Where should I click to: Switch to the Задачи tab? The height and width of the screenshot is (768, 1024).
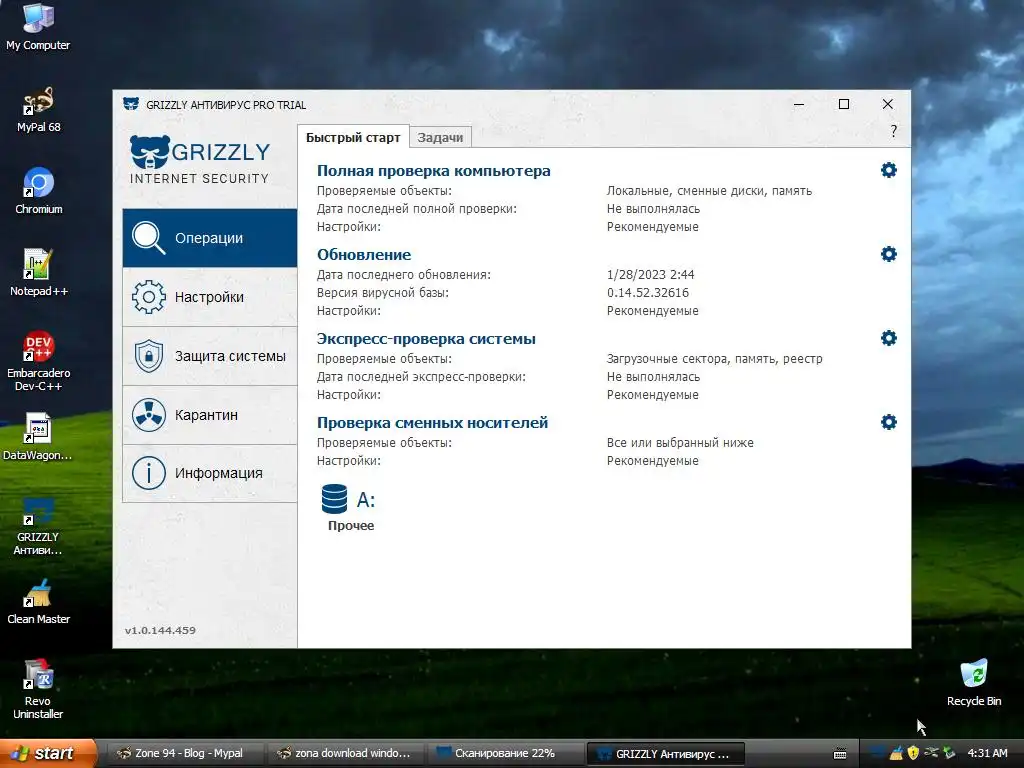(440, 137)
